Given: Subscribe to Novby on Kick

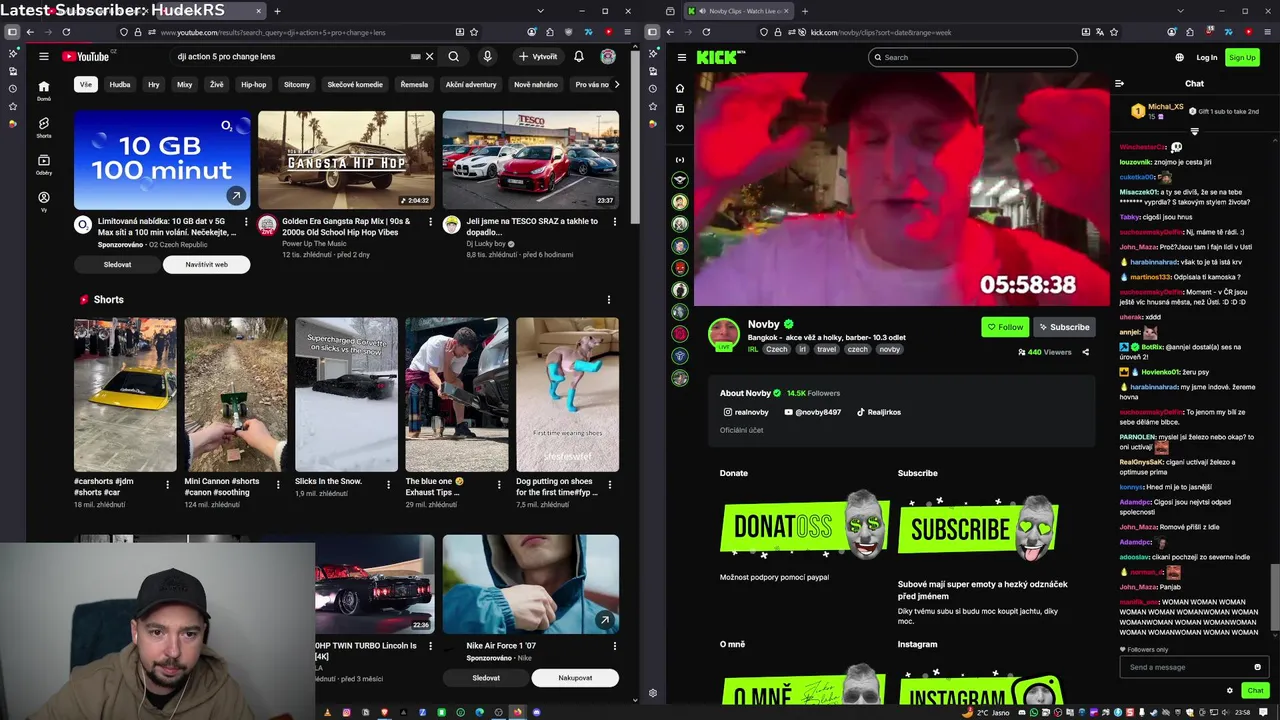Looking at the screenshot, I should tap(1063, 327).
